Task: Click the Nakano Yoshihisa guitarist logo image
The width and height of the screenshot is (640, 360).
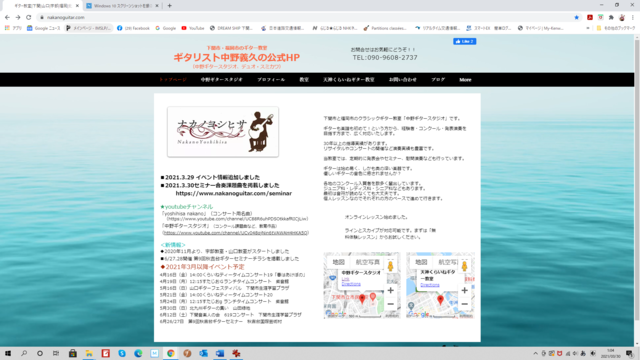Action: 223,132
